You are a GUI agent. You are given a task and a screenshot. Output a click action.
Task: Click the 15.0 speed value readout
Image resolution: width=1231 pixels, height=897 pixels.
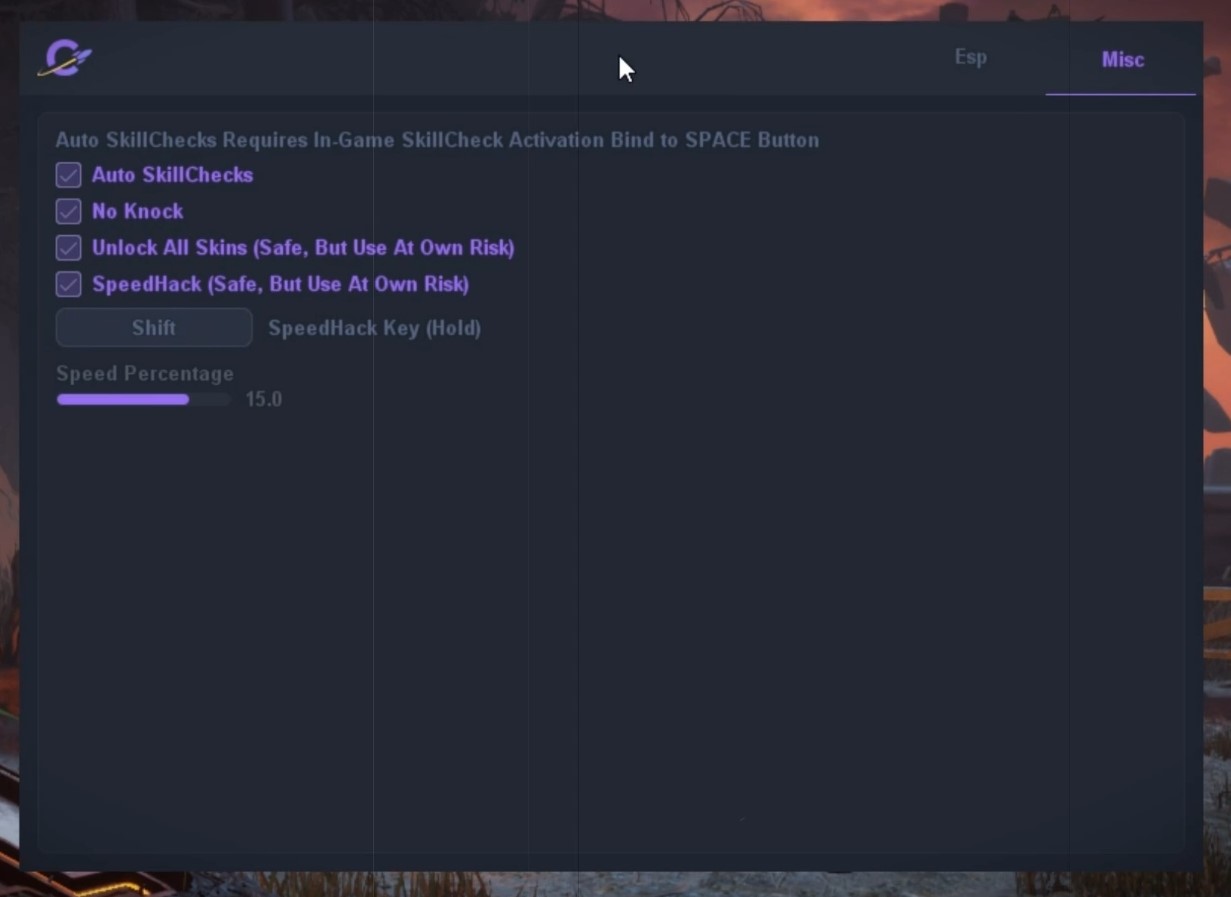tap(264, 400)
